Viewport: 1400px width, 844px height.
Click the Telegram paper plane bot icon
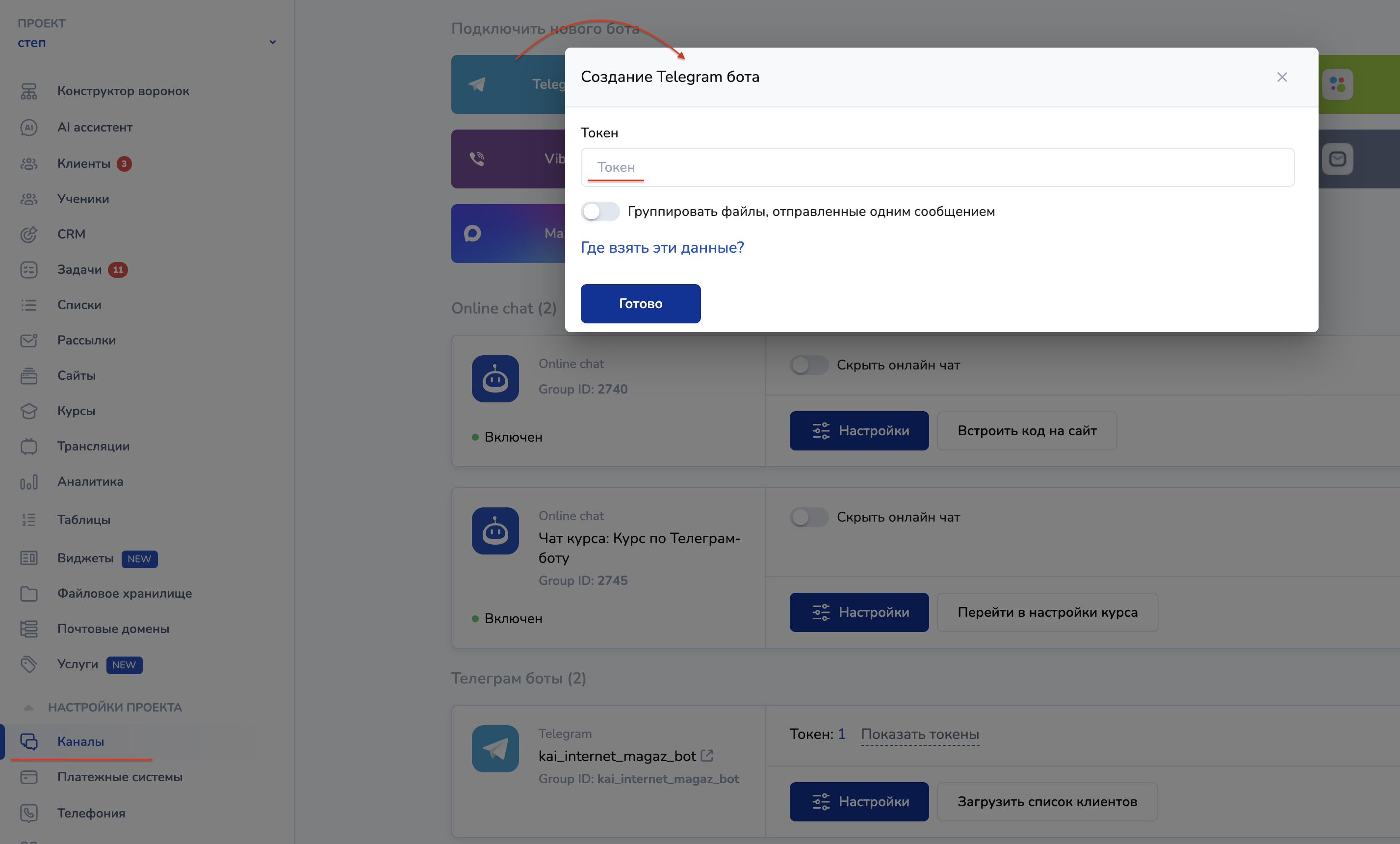click(495, 748)
